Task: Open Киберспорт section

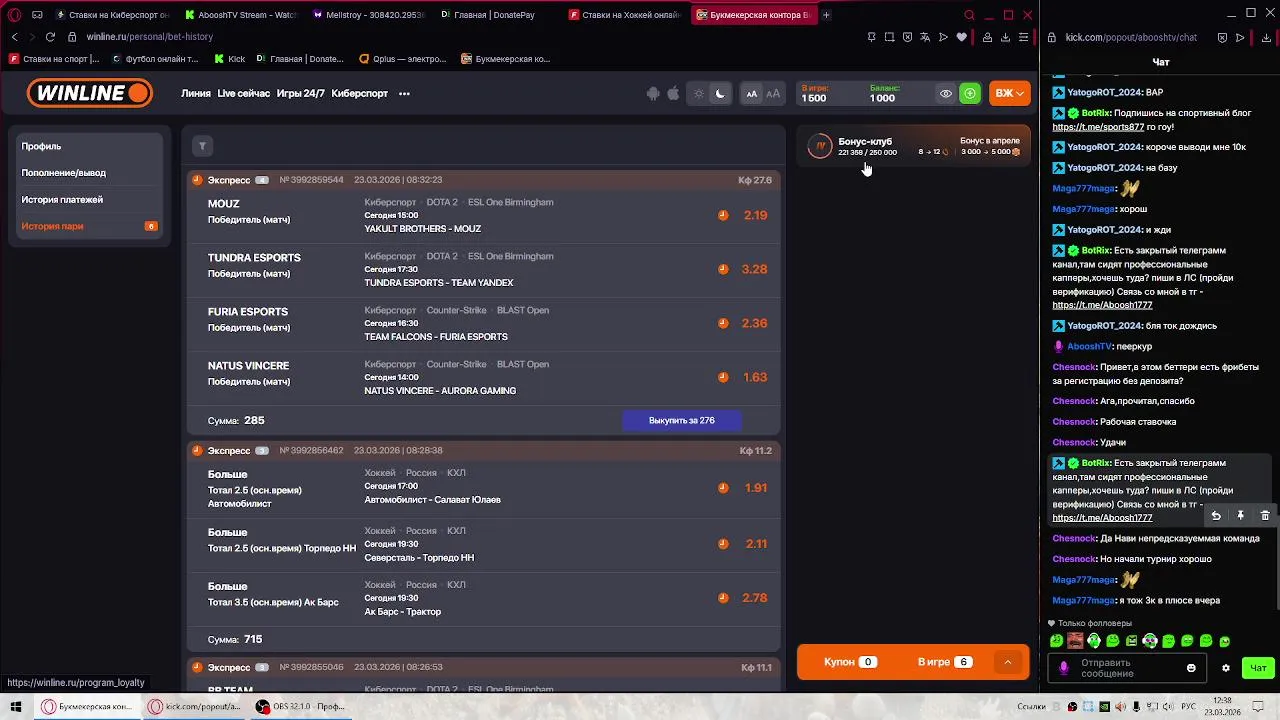Action: [360, 94]
